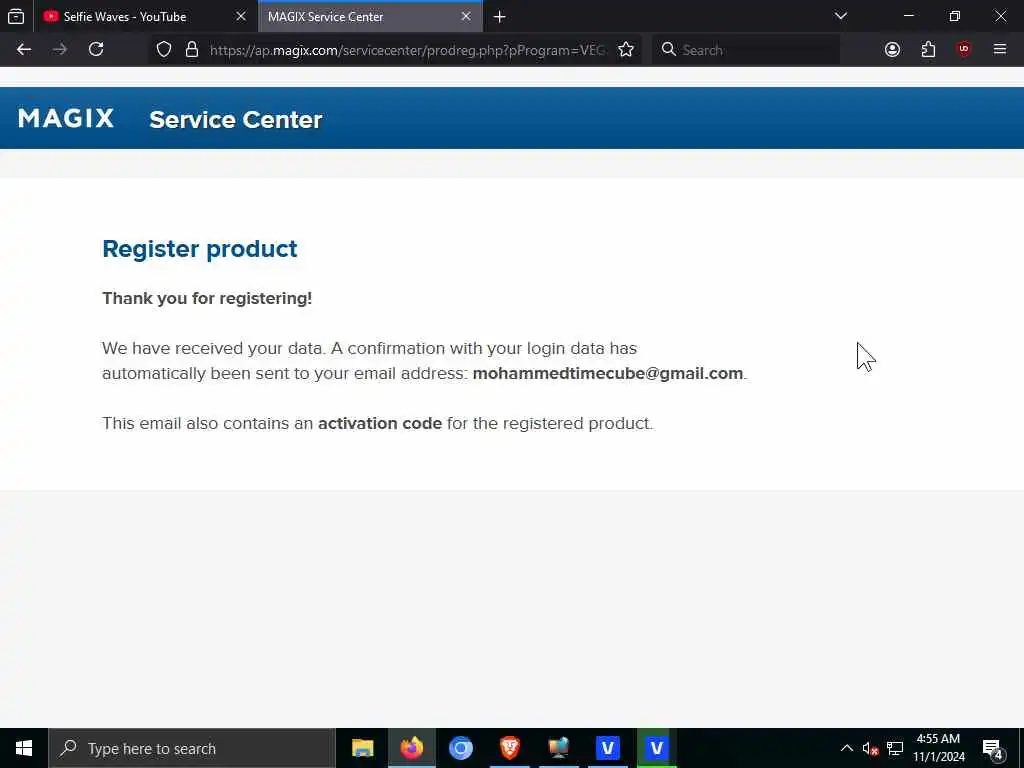Open the Chromium browser taskbar icon
Screen dimensions: 1024x768
(x=460, y=748)
